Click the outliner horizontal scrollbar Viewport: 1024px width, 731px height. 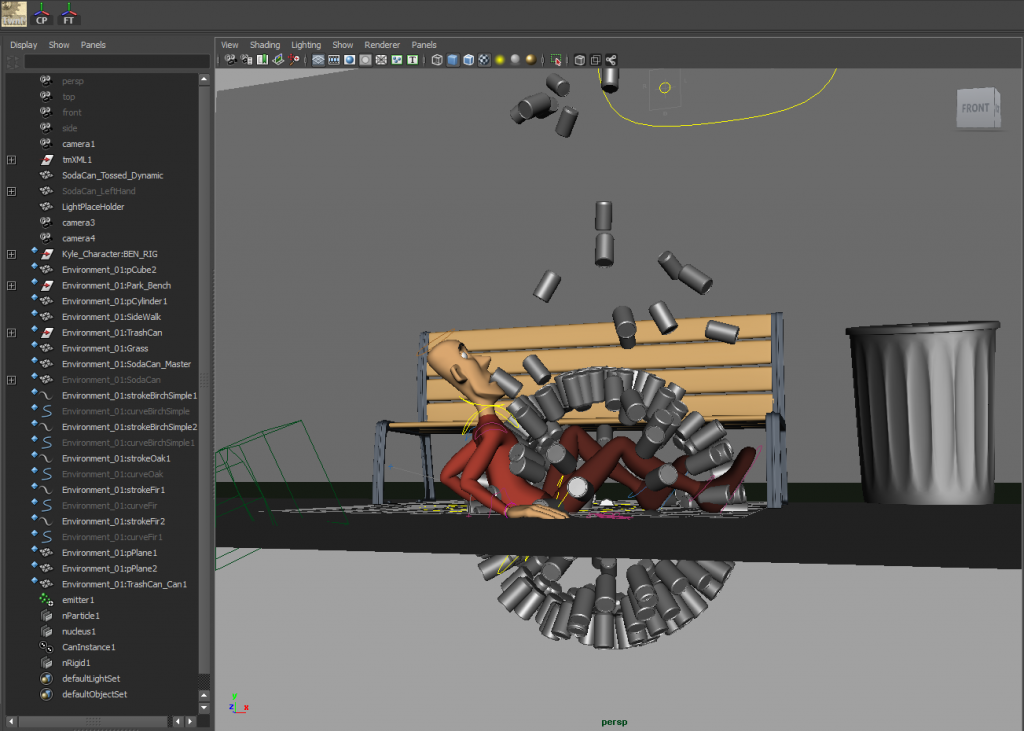pyautogui.click(x=93, y=721)
